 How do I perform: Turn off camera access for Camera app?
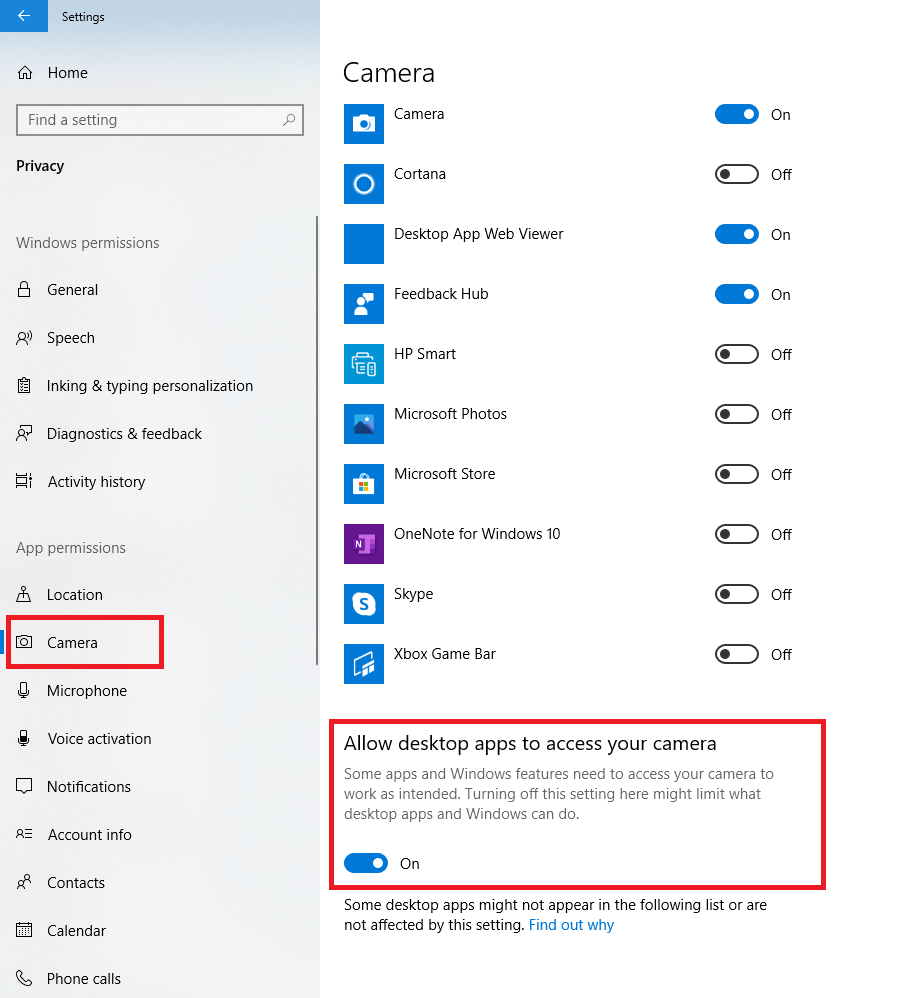737,114
